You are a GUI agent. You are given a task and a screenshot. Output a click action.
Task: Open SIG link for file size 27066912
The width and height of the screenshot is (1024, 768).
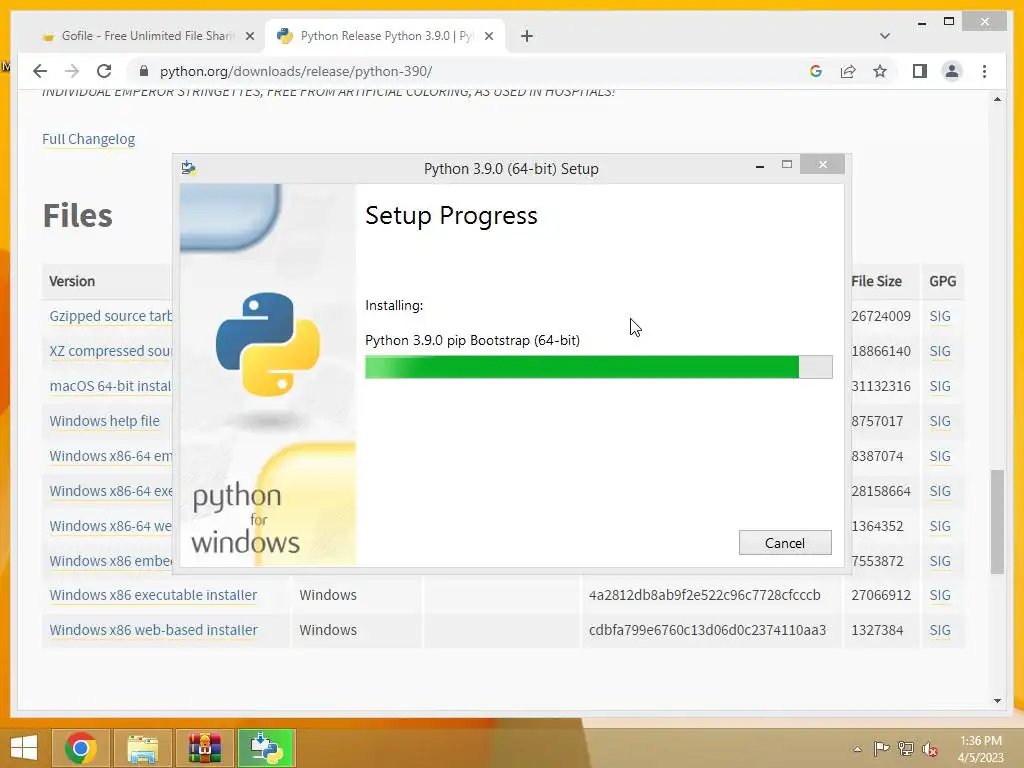point(940,595)
